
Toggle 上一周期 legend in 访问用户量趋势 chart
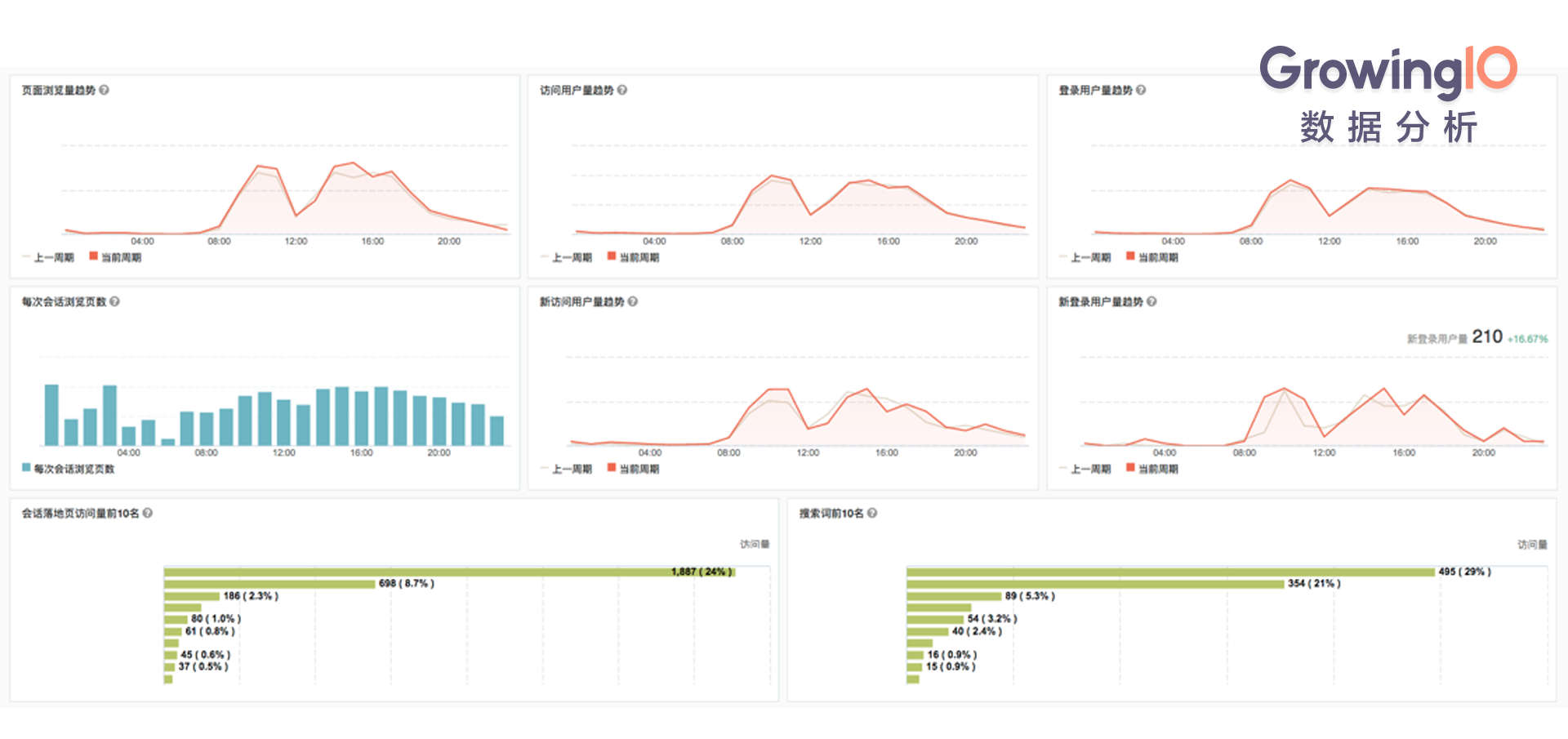(x=566, y=257)
